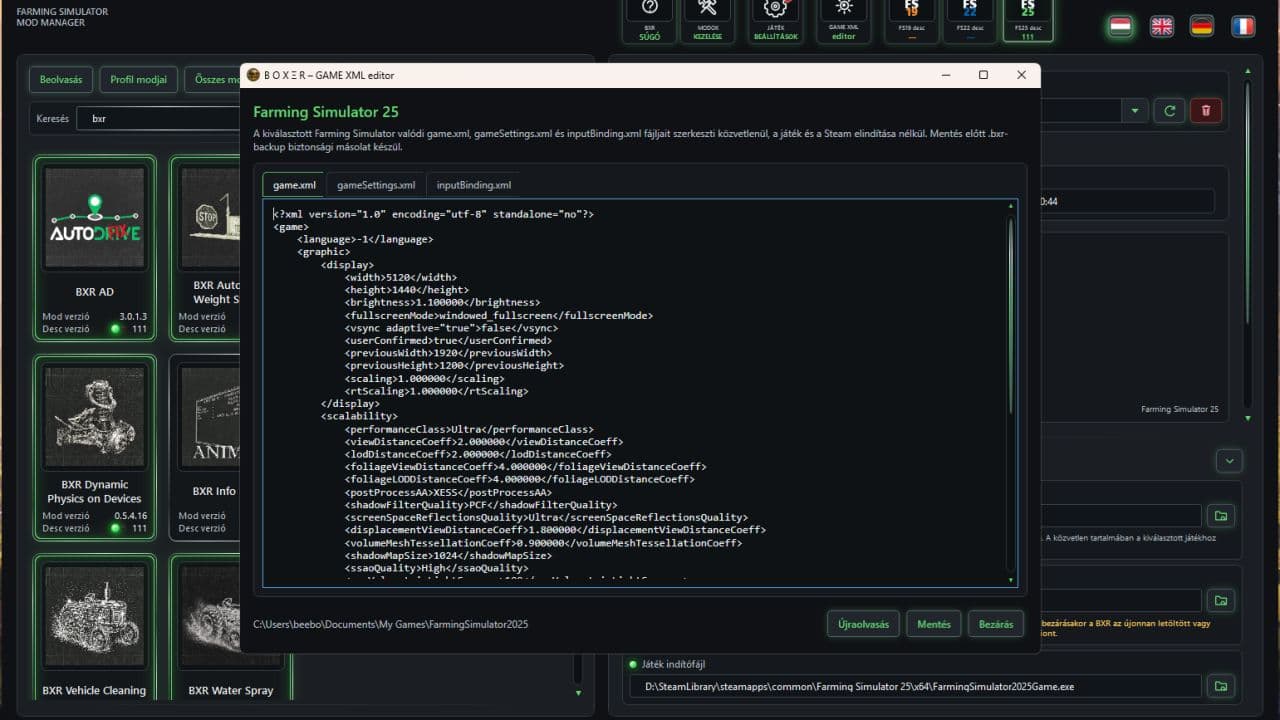Click BXR Dynamic Physics version 0.5.4.16
The height and width of the screenshot is (720, 1280).
(131, 516)
